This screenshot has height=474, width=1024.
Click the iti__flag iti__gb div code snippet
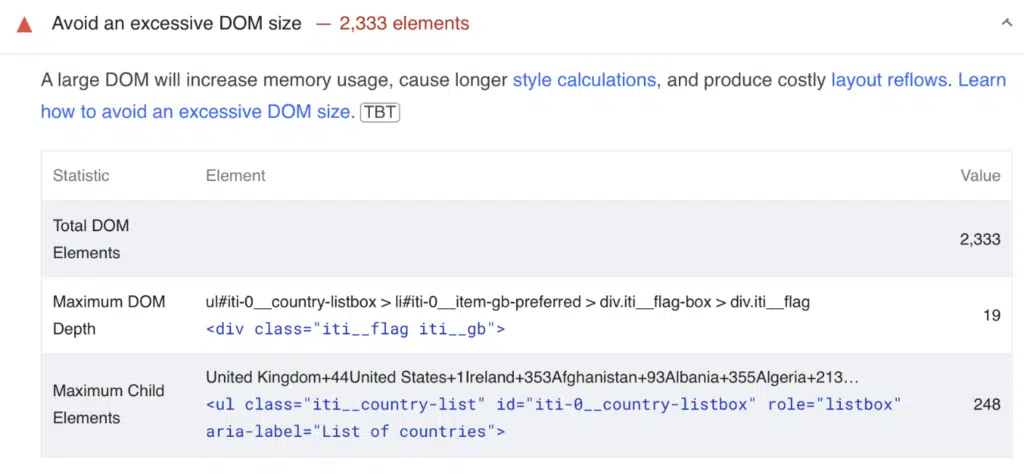click(x=355, y=329)
